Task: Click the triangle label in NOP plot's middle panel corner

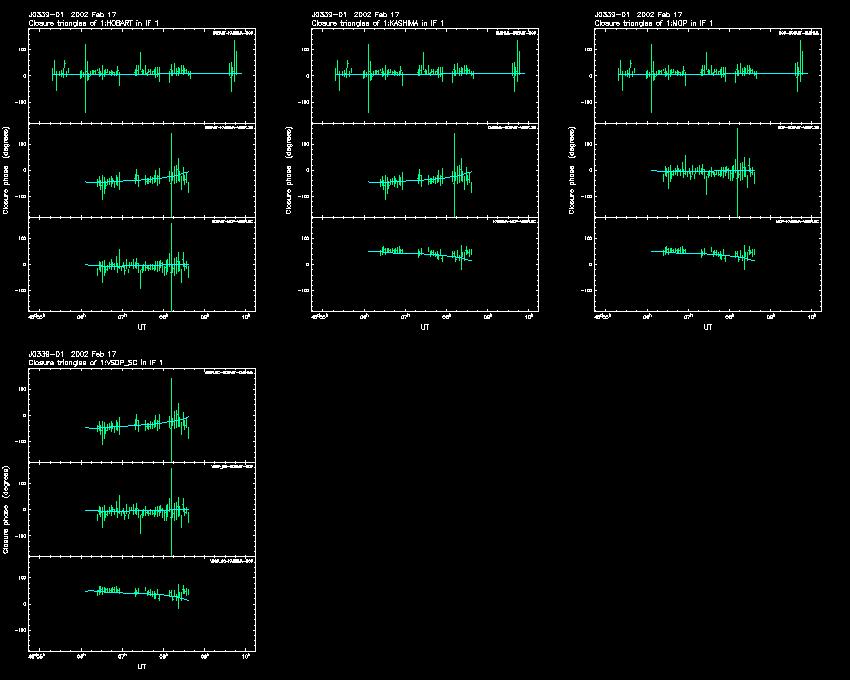Action: point(799,127)
